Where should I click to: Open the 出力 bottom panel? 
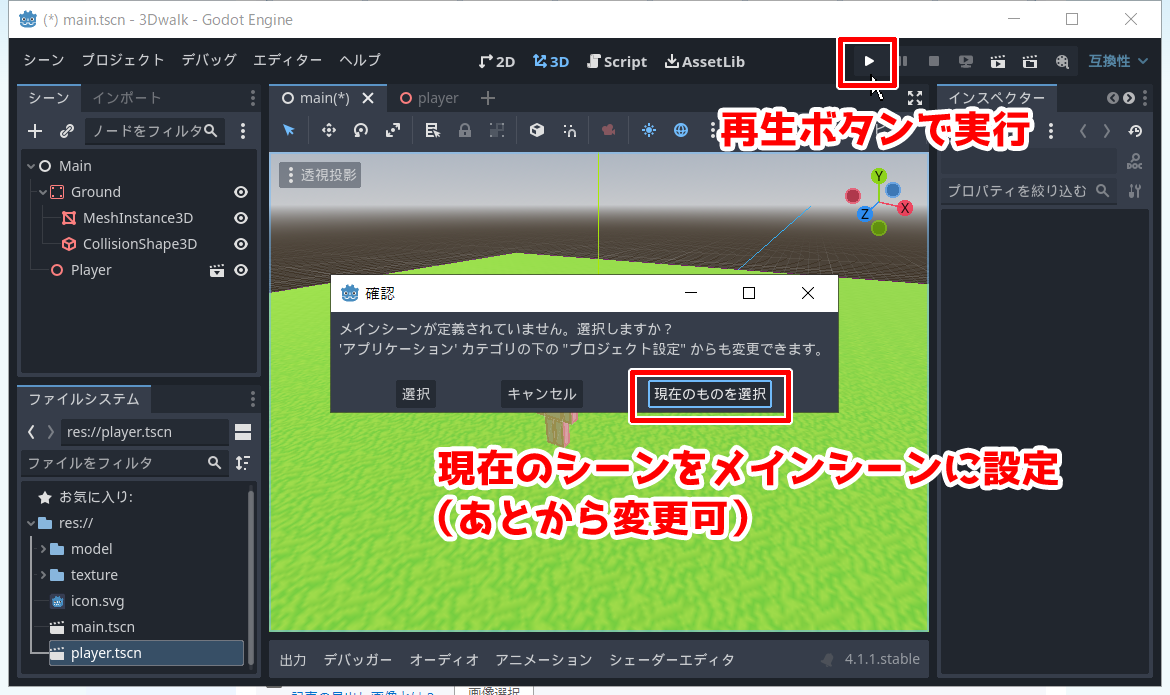click(292, 660)
